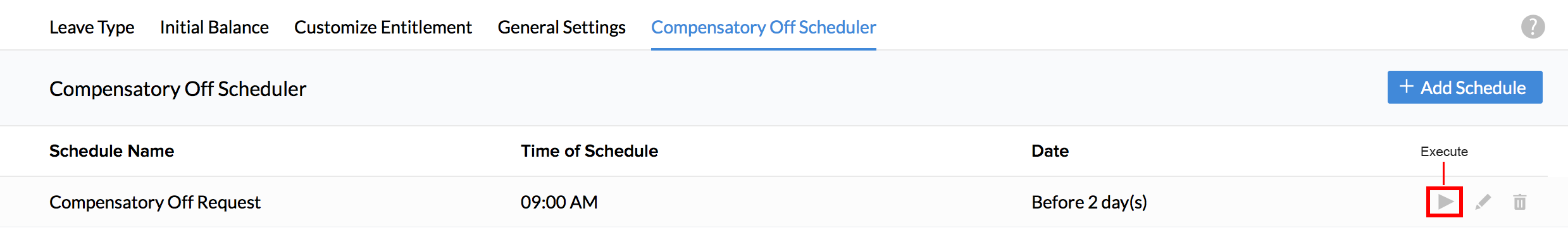Click the 09:00 AM schedule time value
This screenshot has height=230, width=1568.
[x=559, y=202]
